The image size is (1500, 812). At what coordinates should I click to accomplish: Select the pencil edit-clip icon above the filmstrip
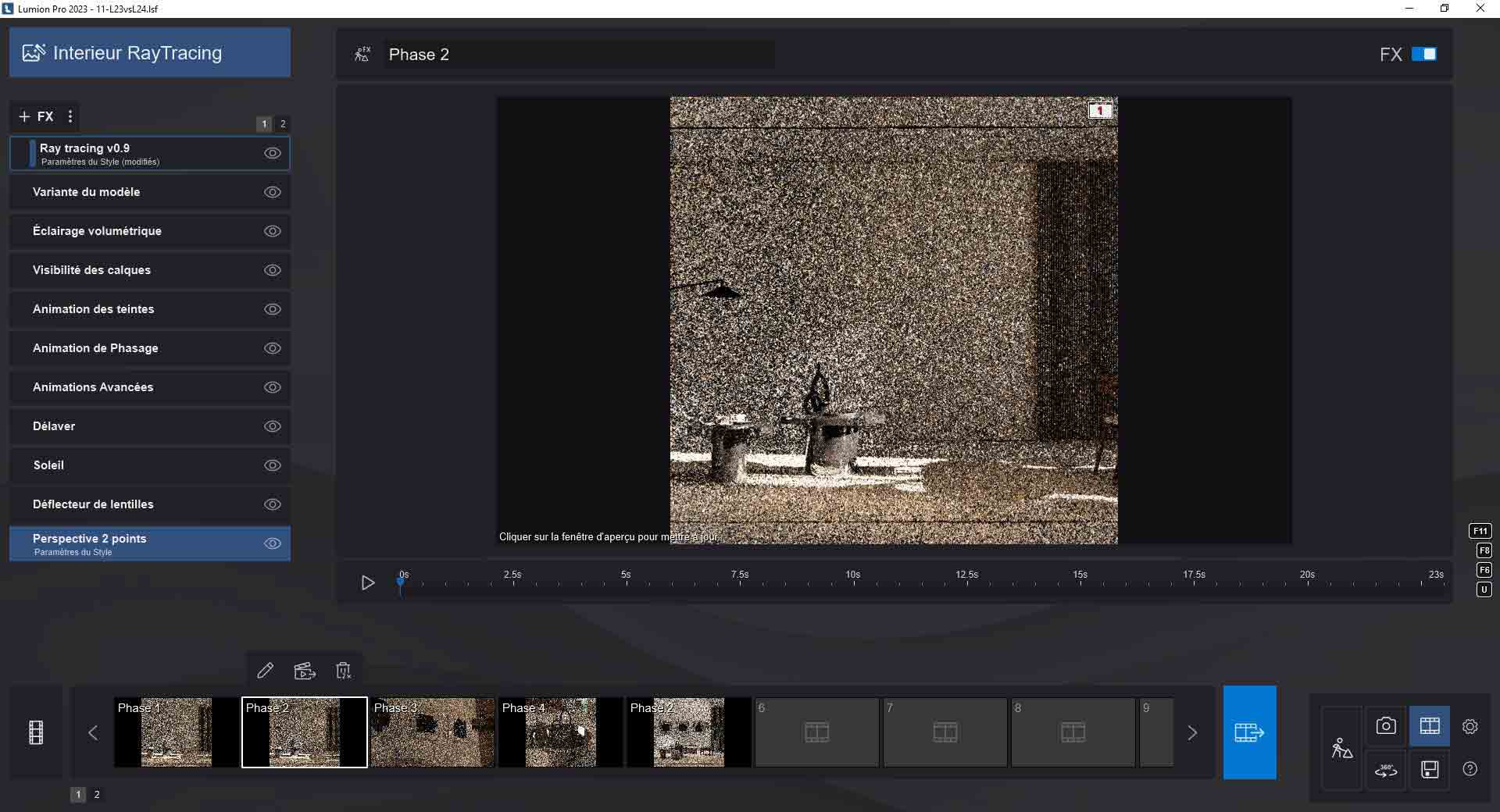[265, 670]
